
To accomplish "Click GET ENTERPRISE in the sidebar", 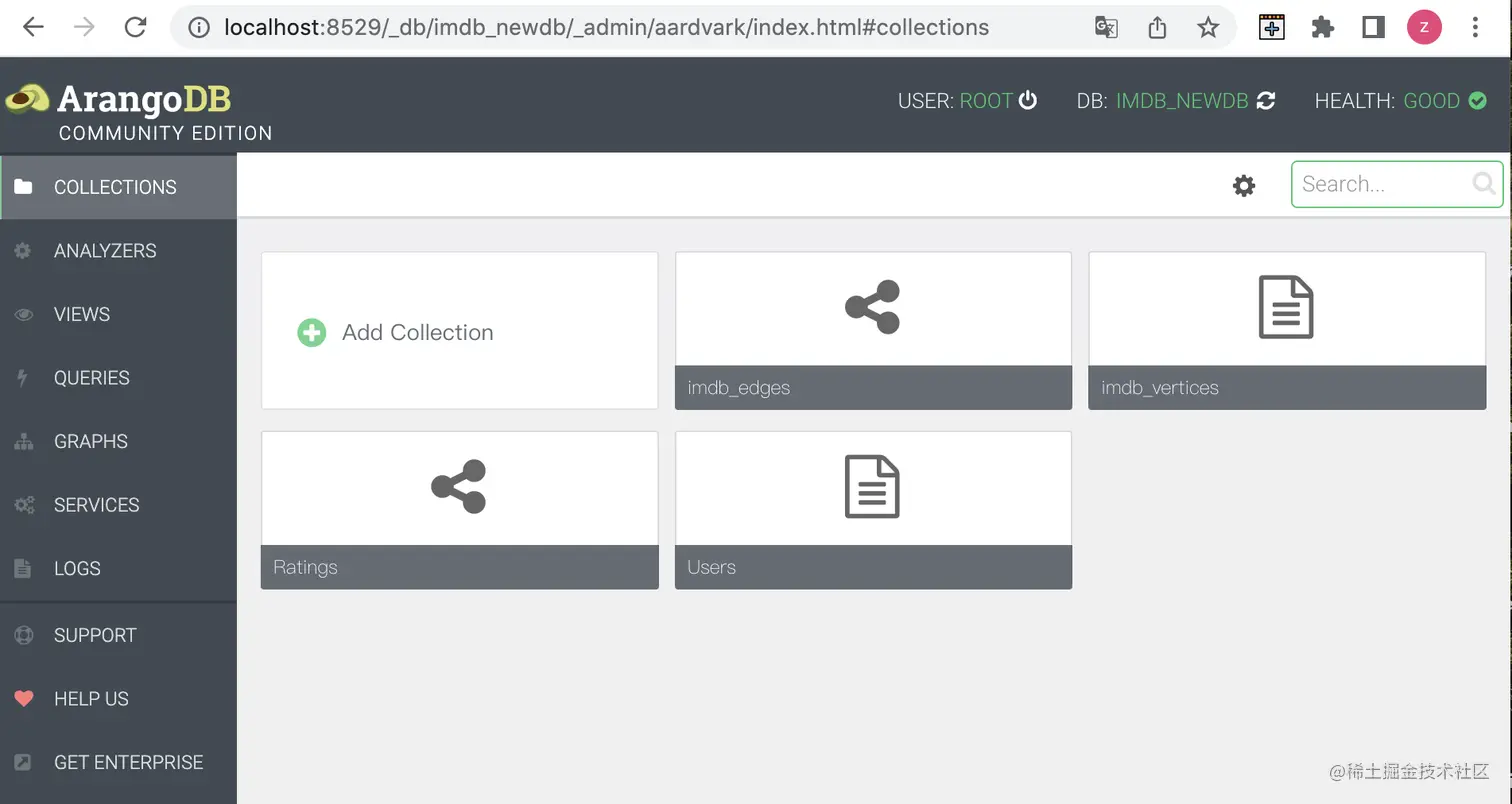I will tap(118, 762).
